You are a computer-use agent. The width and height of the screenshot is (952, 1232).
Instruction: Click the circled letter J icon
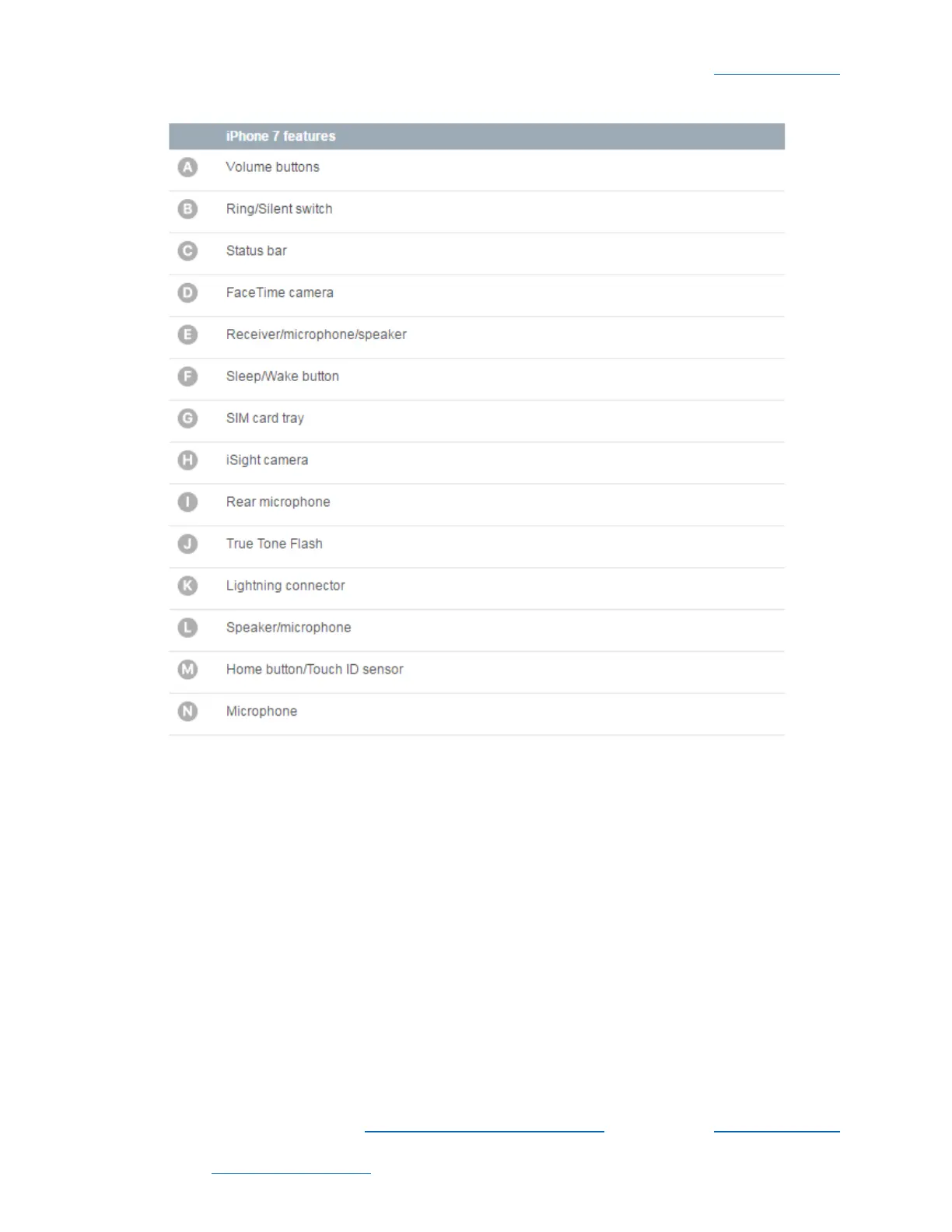tap(187, 544)
